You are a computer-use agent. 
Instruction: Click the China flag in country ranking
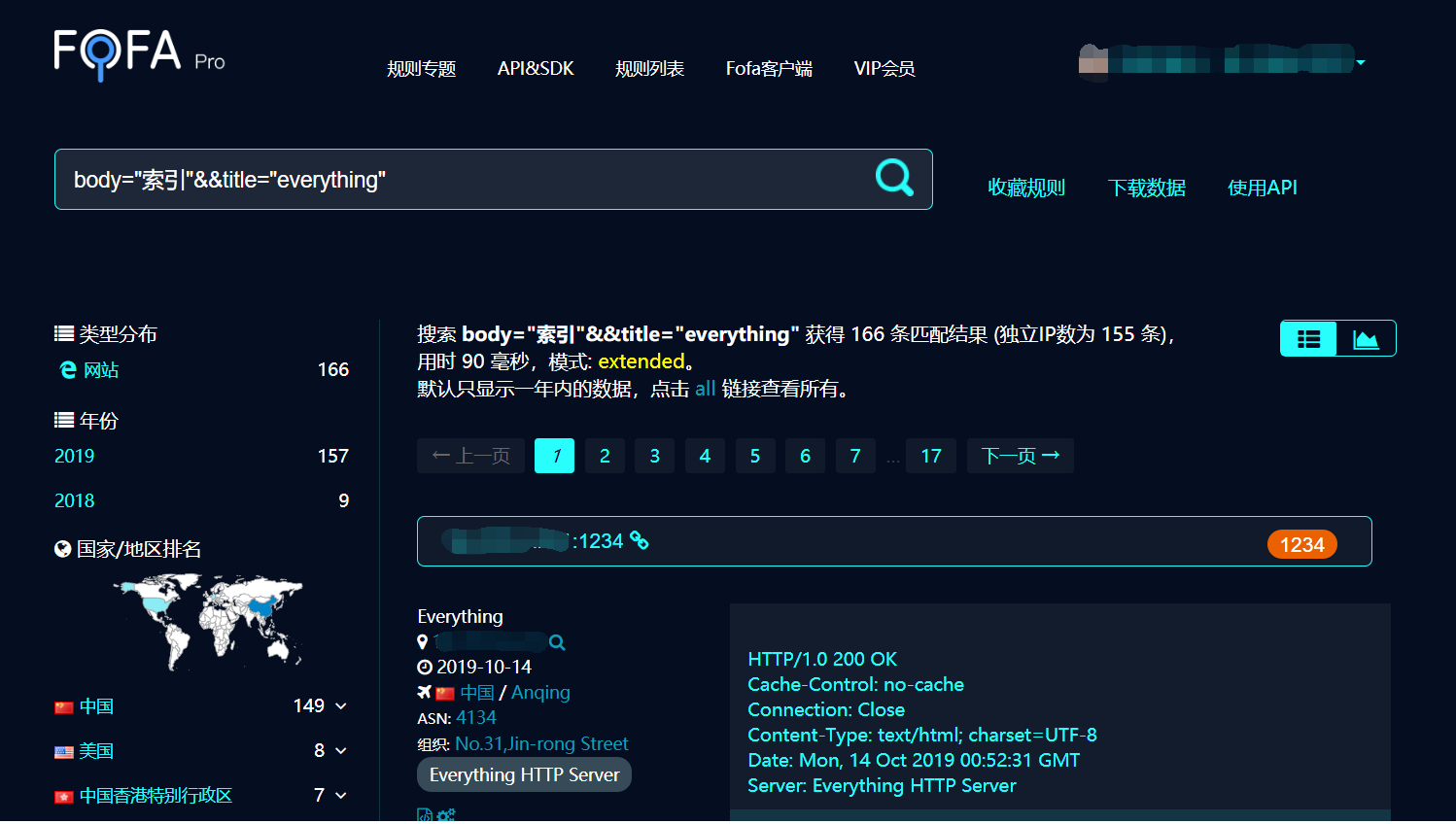click(x=64, y=707)
